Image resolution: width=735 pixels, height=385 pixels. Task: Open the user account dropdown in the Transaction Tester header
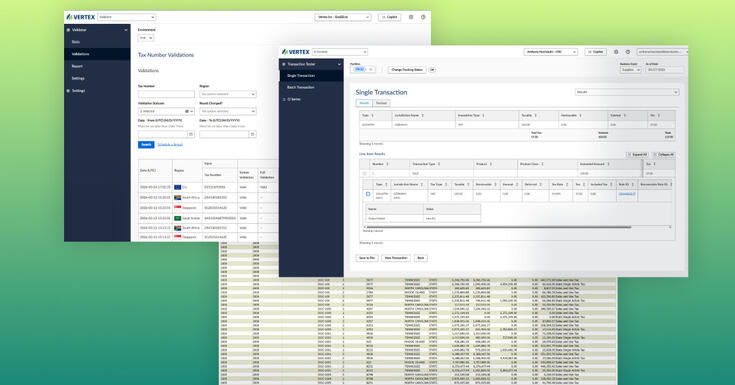coord(662,52)
